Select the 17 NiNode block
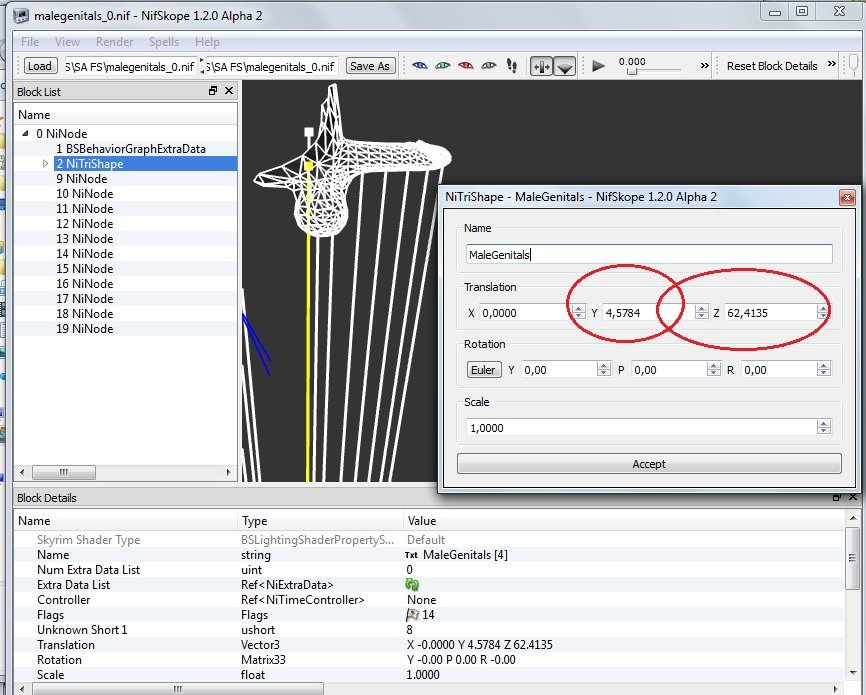This screenshot has width=866, height=695. pos(85,298)
